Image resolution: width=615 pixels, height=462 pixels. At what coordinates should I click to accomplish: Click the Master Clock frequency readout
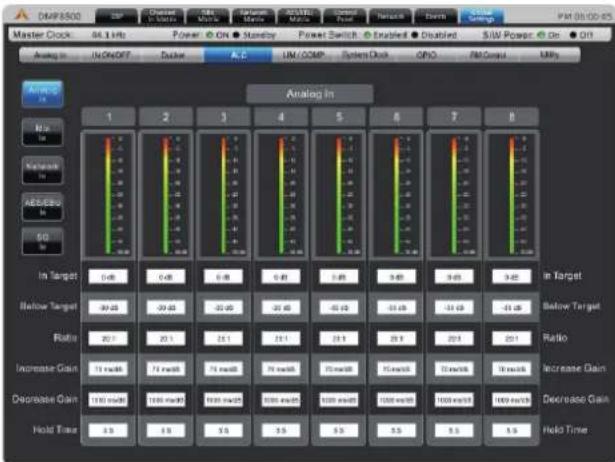coord(109,35)
